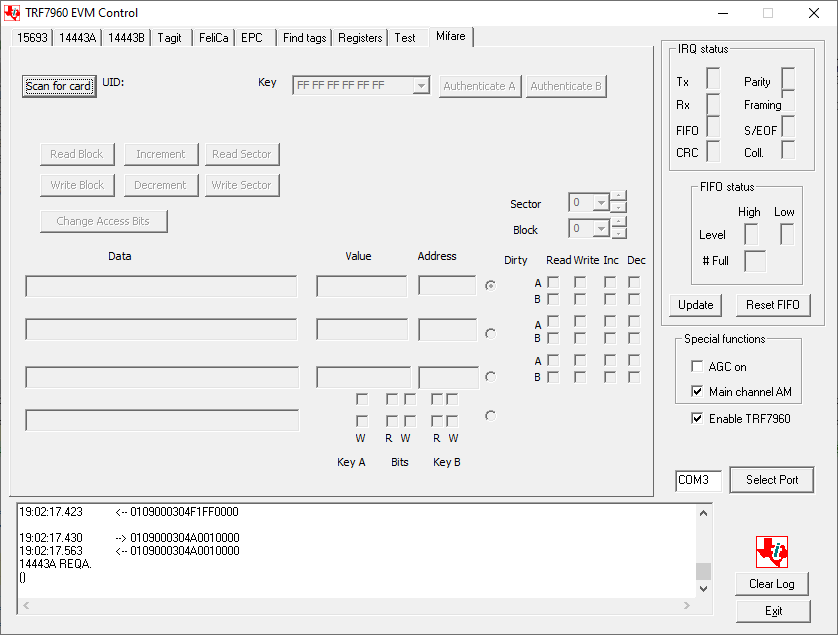Select the first Dirty radio button
Image resolution: width=840 pixels, height=635 pixels.
point(490,286)
